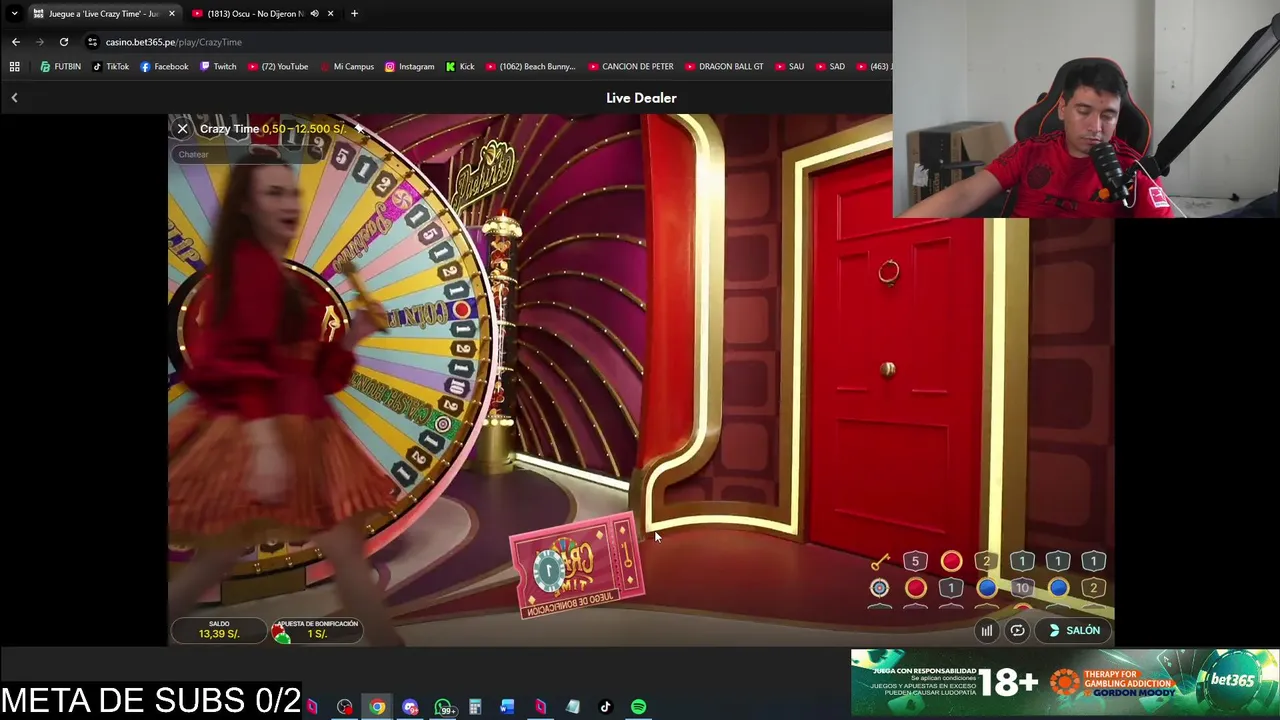Reload the casino page

[64, 42]
